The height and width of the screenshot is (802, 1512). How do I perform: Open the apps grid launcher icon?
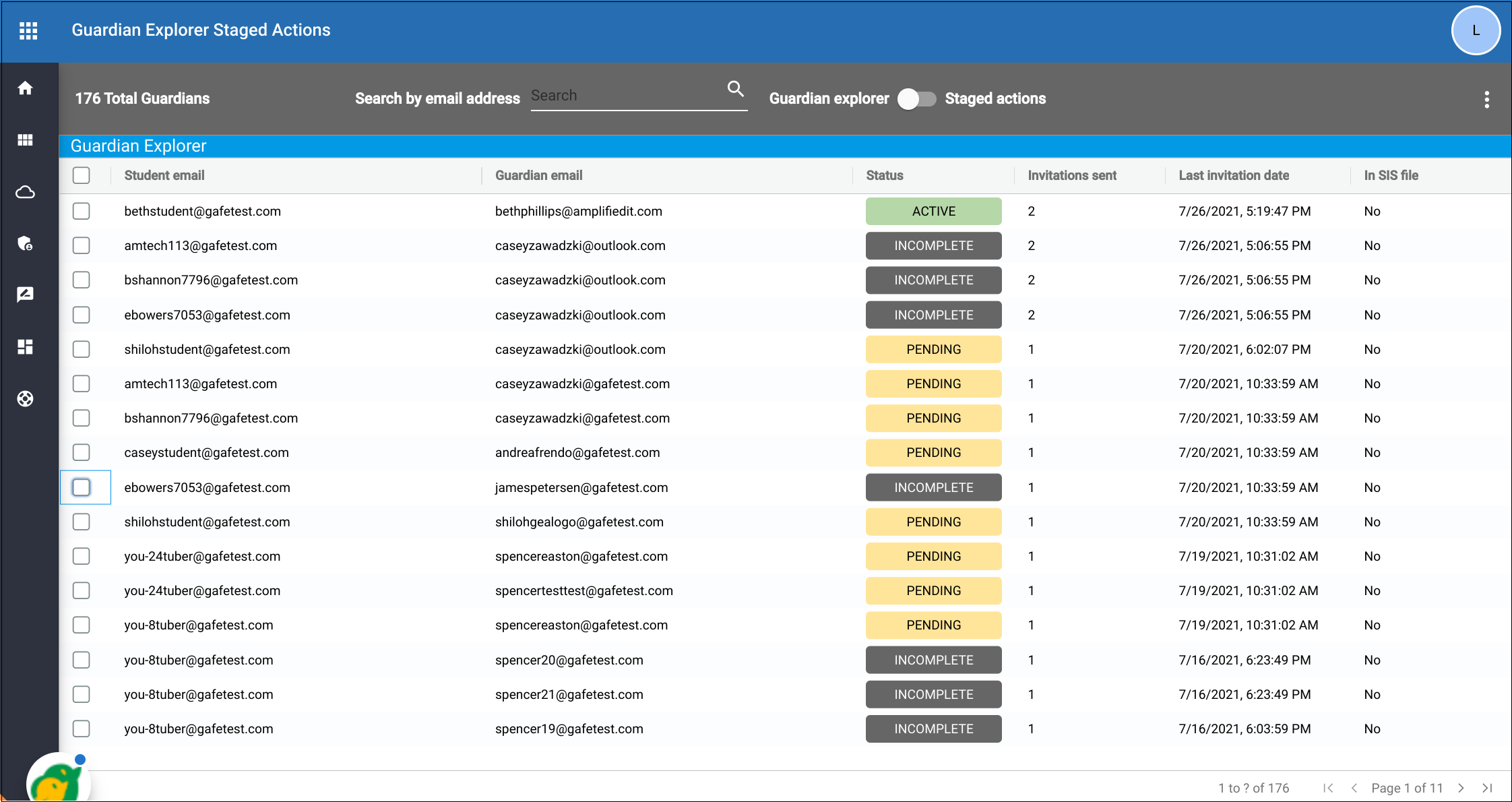(28, 30)
